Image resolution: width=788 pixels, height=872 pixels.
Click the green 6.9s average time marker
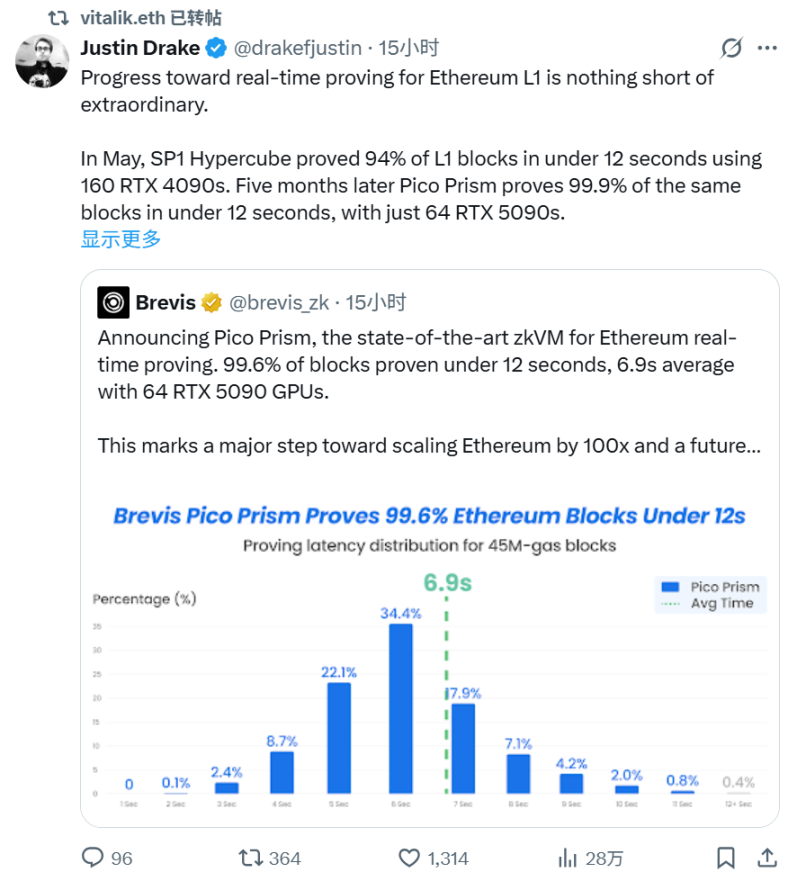(447, 580)
